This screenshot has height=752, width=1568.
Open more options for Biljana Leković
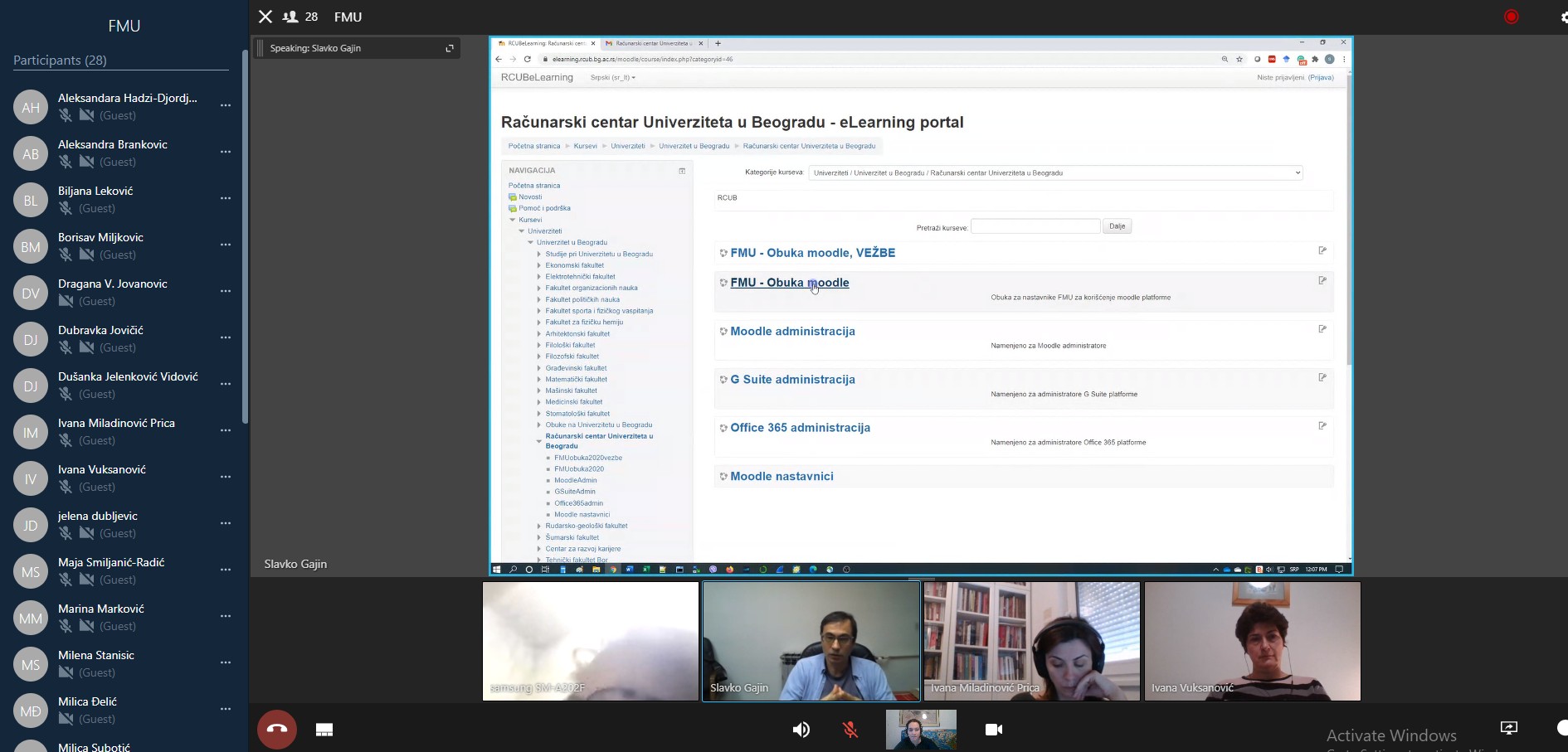[x=226, y=199]
